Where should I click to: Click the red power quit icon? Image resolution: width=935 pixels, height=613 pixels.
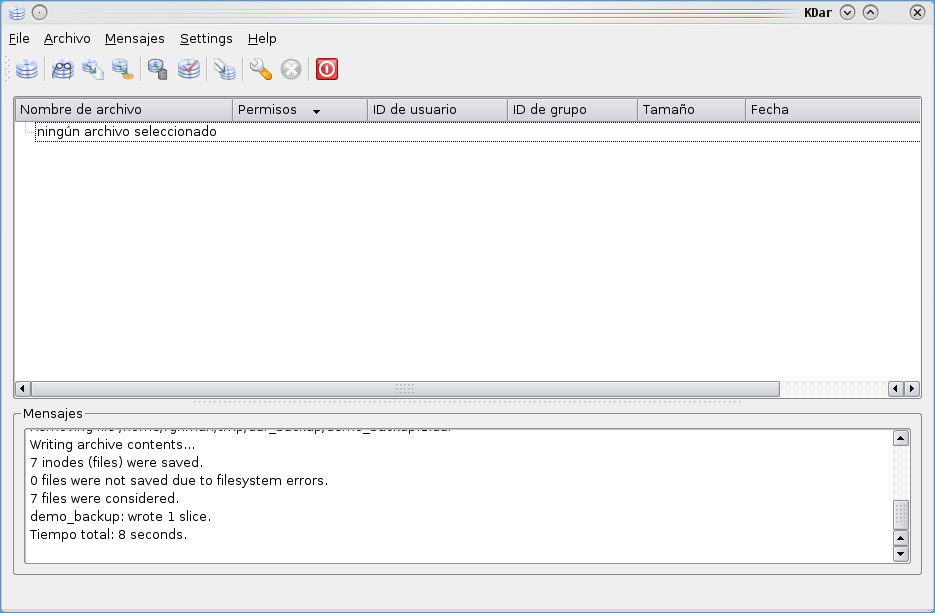tap(327, 69)
